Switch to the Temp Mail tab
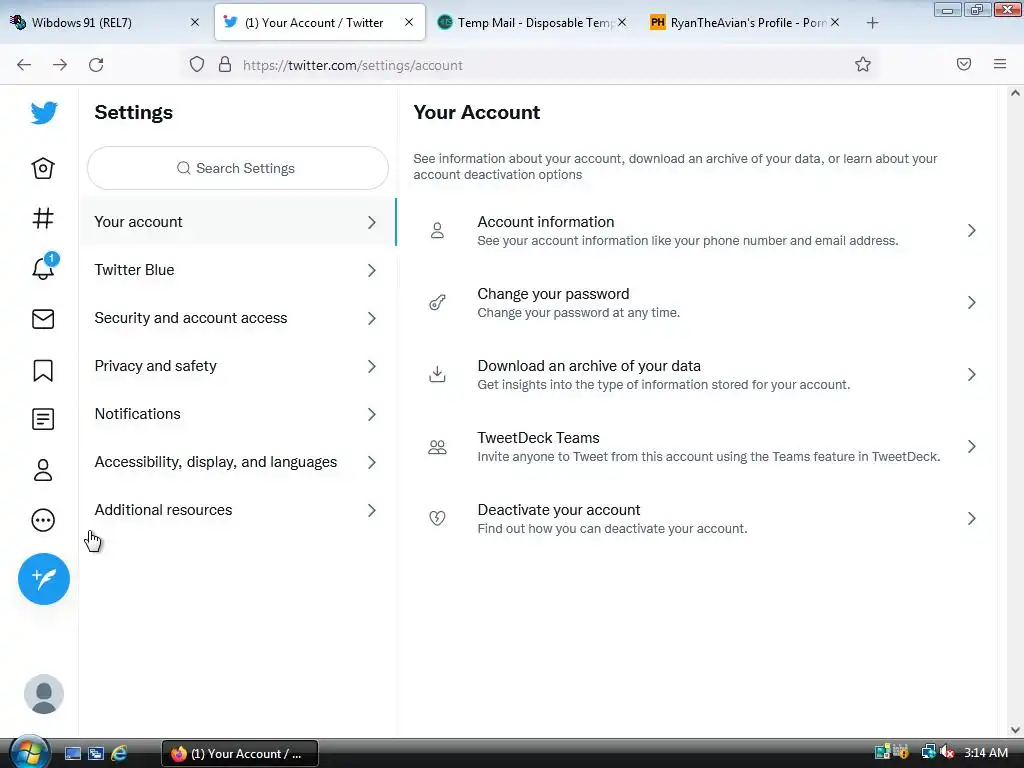 point(532,22)
